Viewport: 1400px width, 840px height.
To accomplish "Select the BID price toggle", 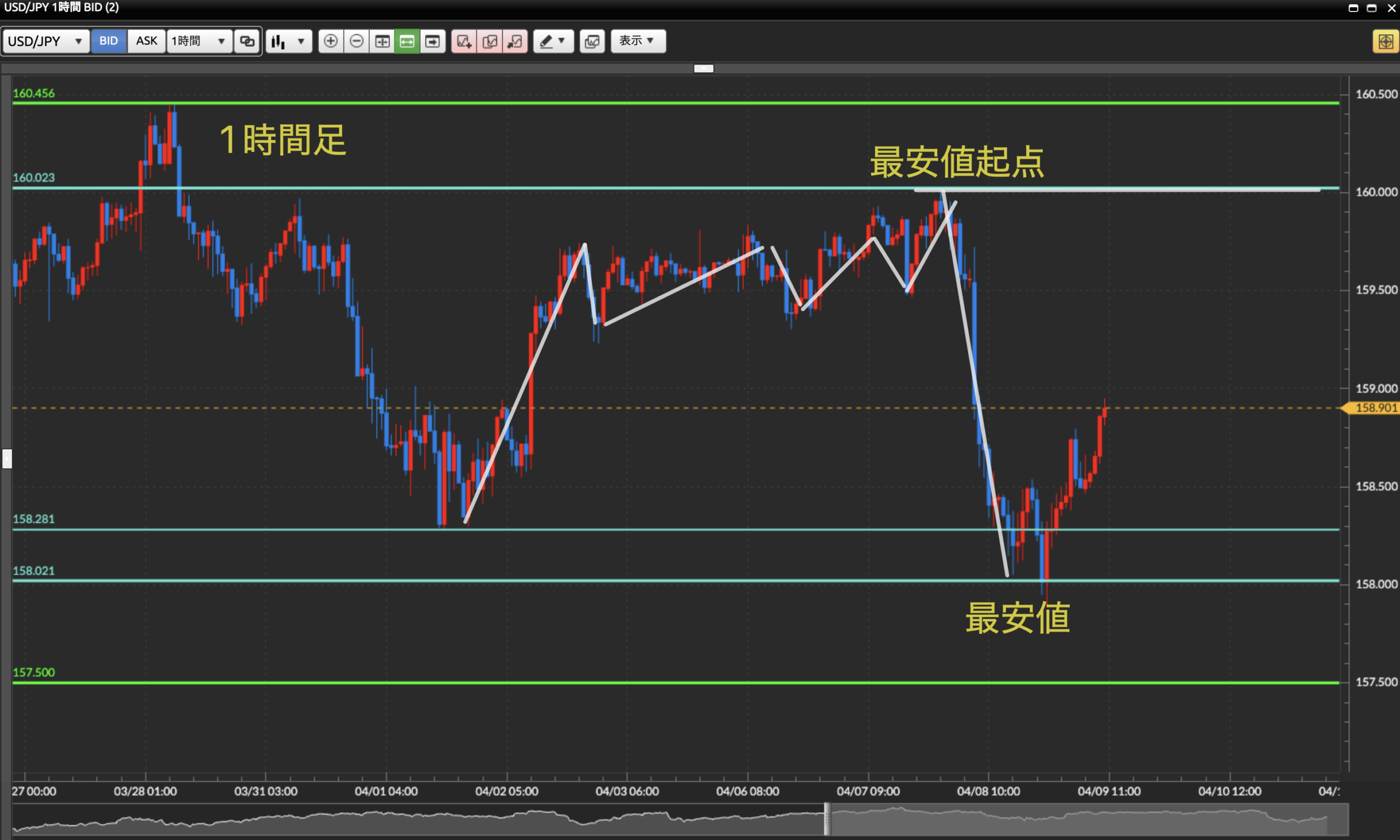I will 109,42.
